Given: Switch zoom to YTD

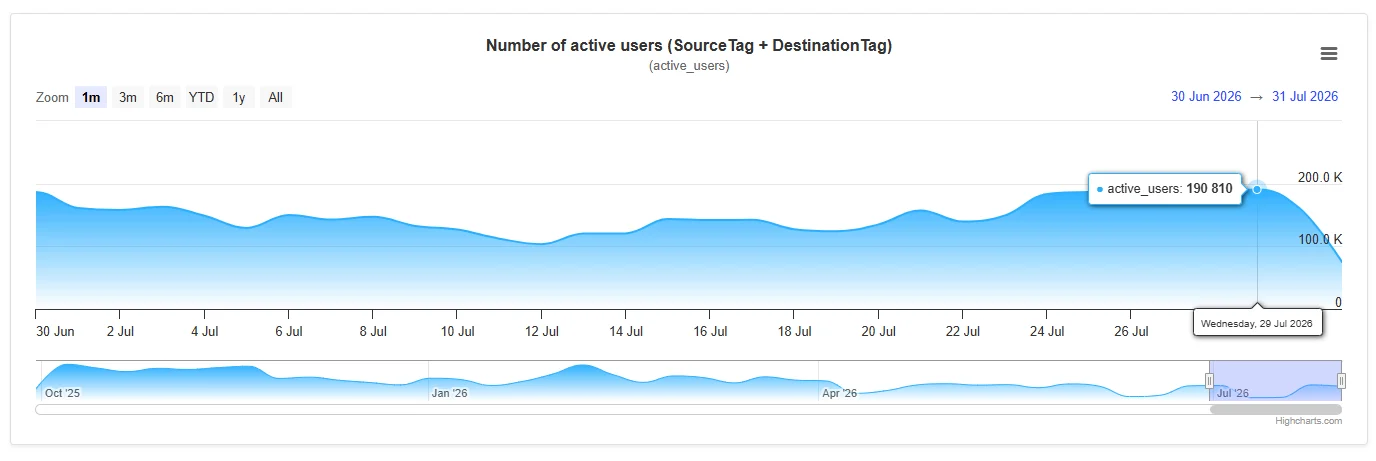Looking at the screenshot, I should click(x=202, y=97).
